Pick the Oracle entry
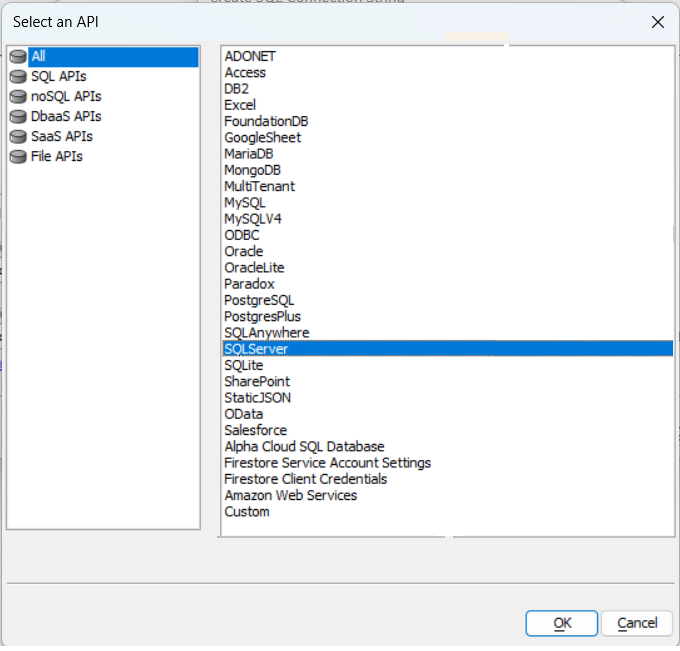The image size is (680, 651). (243, 252)
